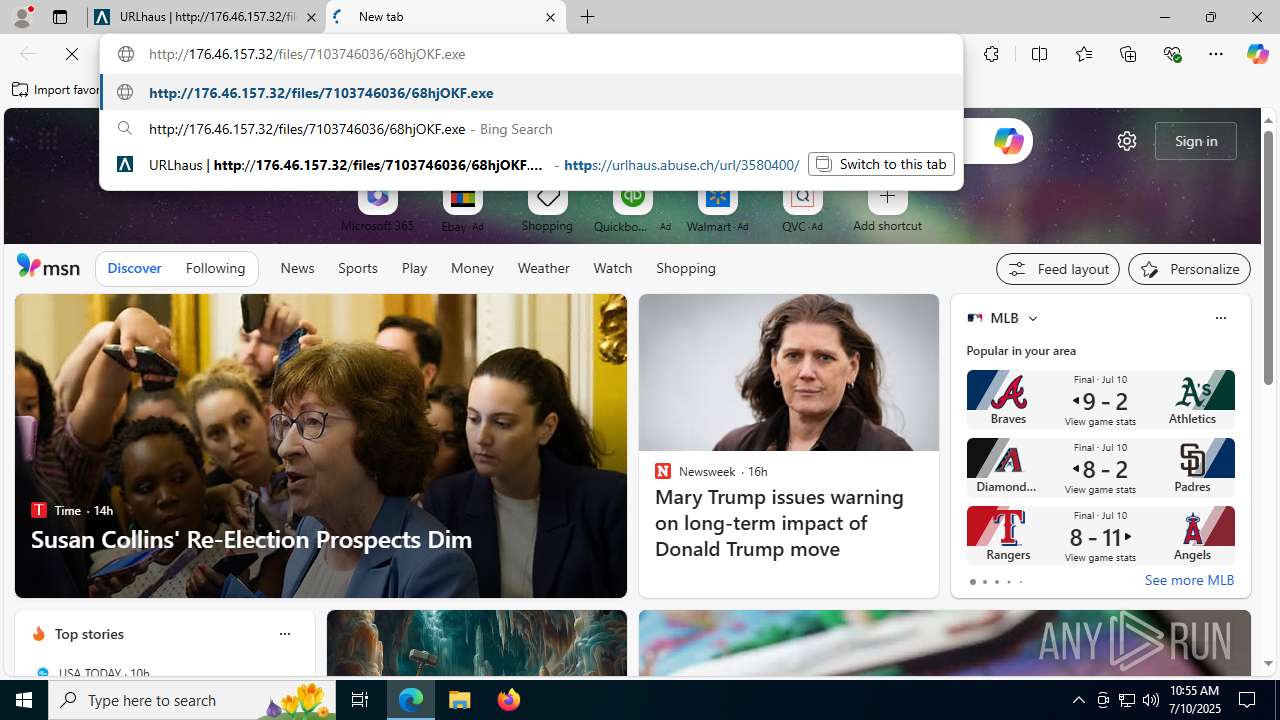Click the address bar input
The height and width of the screenshot is (720, 1280).
point(531,54)
